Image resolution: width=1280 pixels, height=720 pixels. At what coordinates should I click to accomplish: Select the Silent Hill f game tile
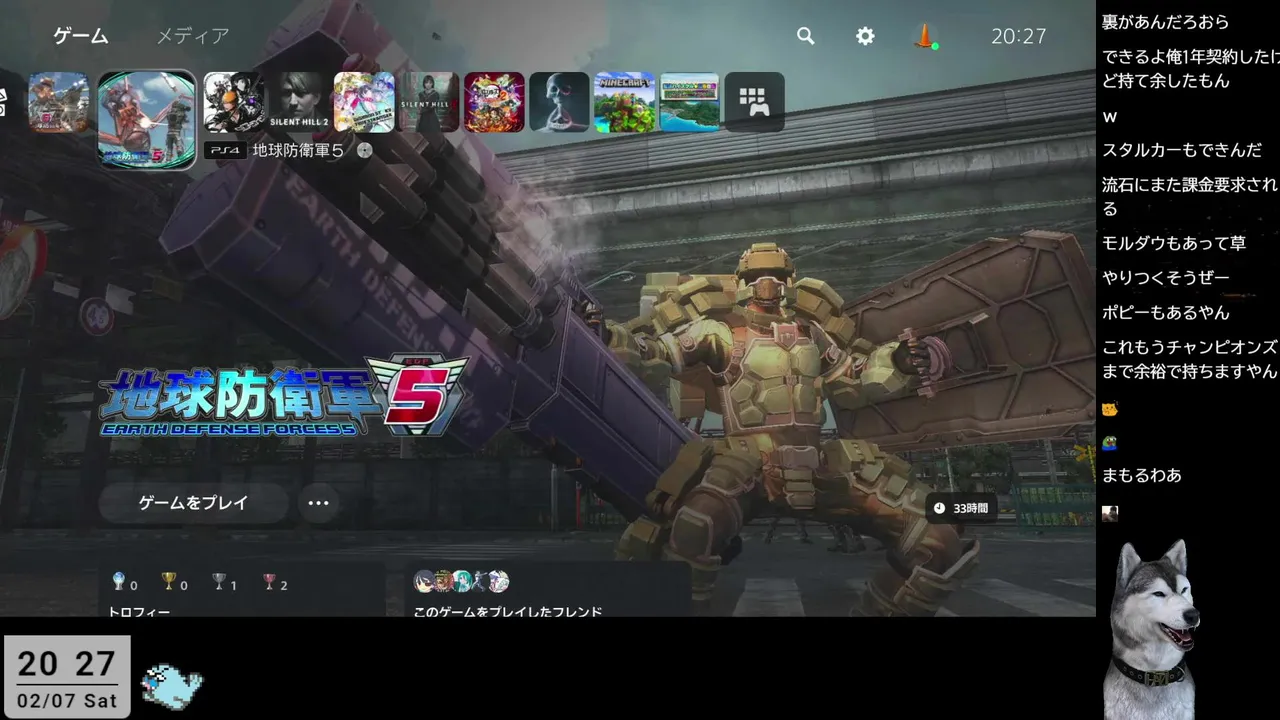coord(429,102)
